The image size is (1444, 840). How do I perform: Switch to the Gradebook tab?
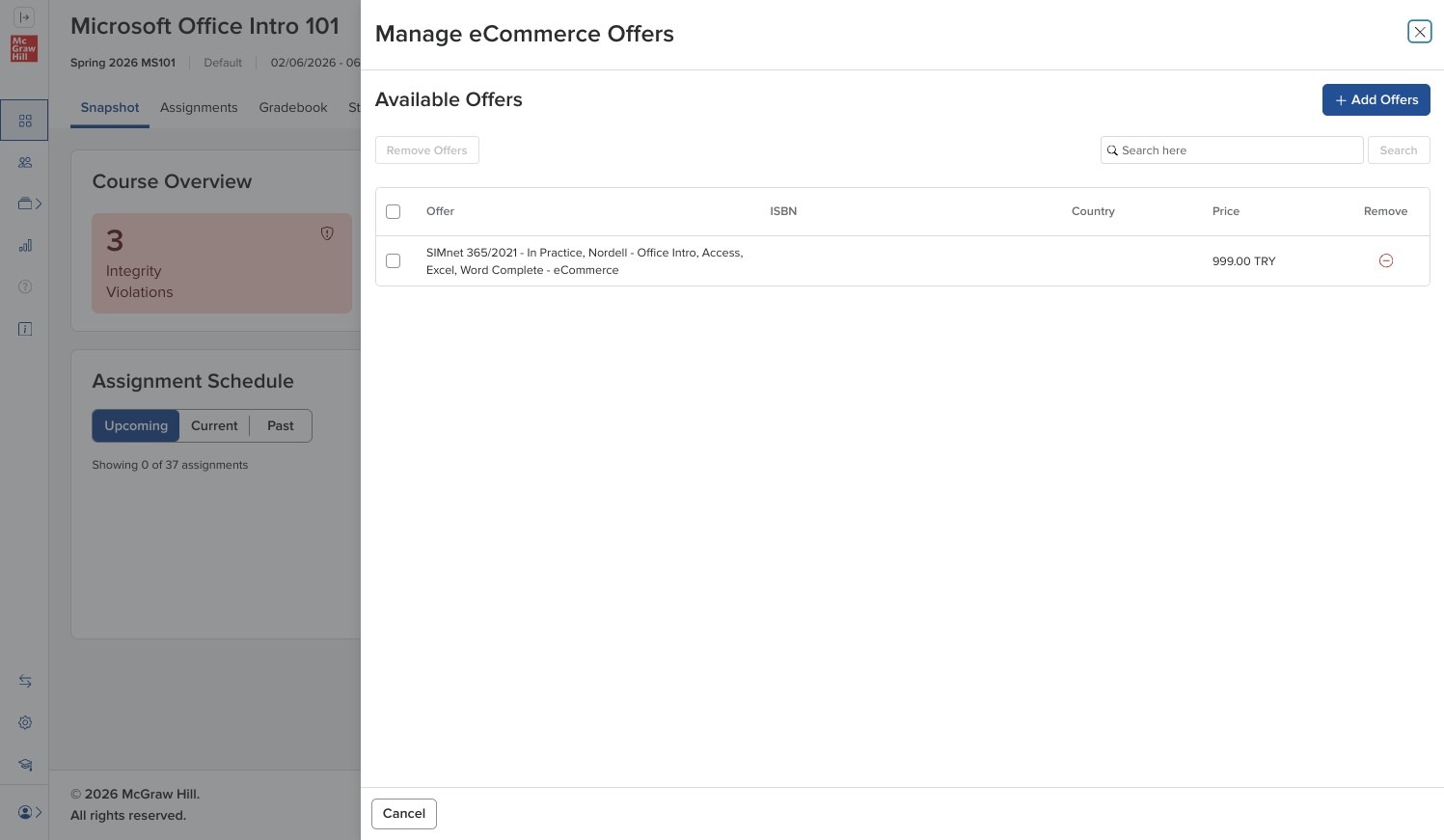point(293,108)
